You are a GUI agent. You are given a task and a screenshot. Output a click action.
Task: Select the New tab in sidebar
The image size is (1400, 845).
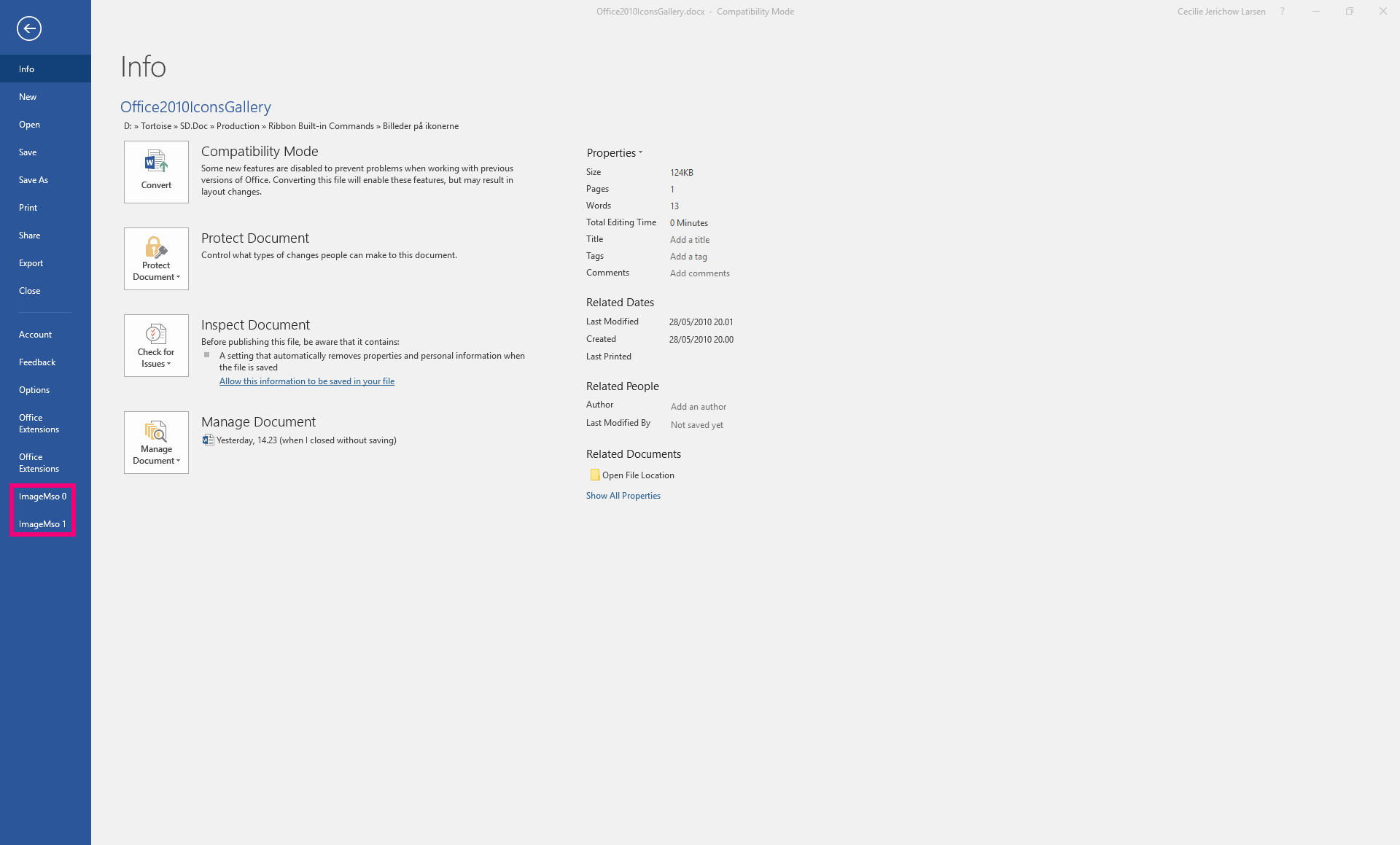[x=45, y=96]
